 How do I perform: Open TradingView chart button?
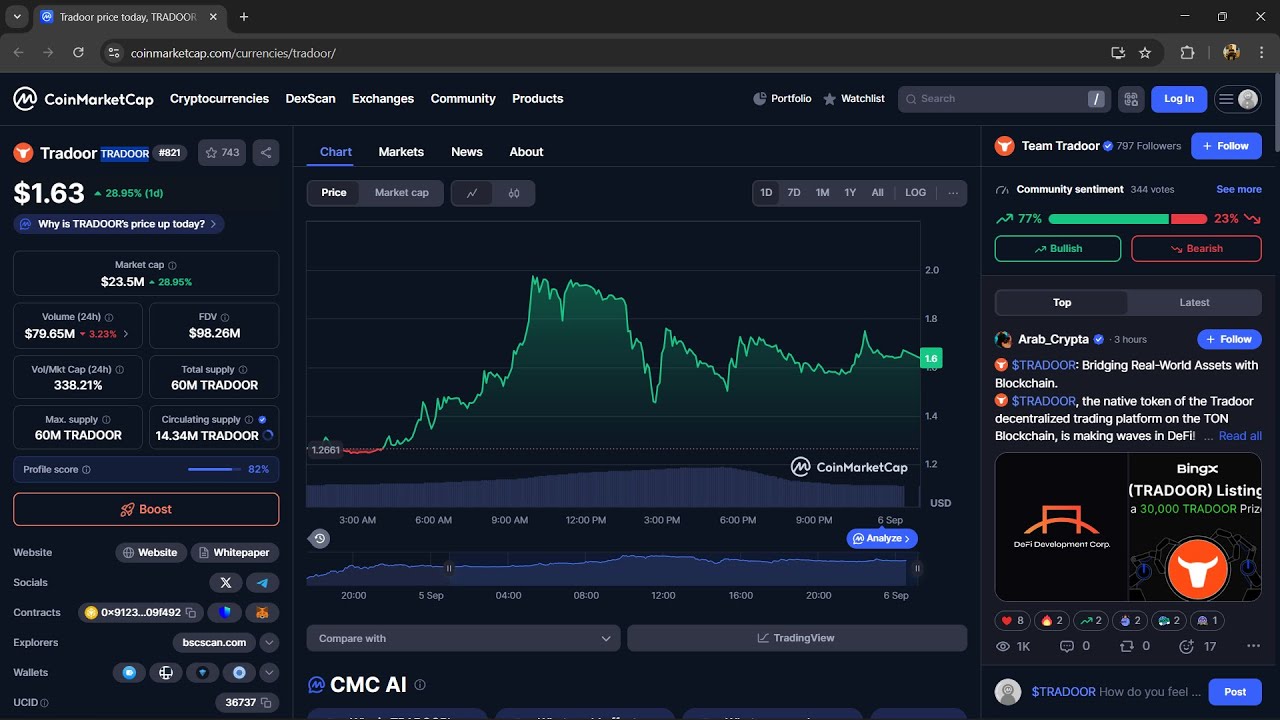pos(797,638)
